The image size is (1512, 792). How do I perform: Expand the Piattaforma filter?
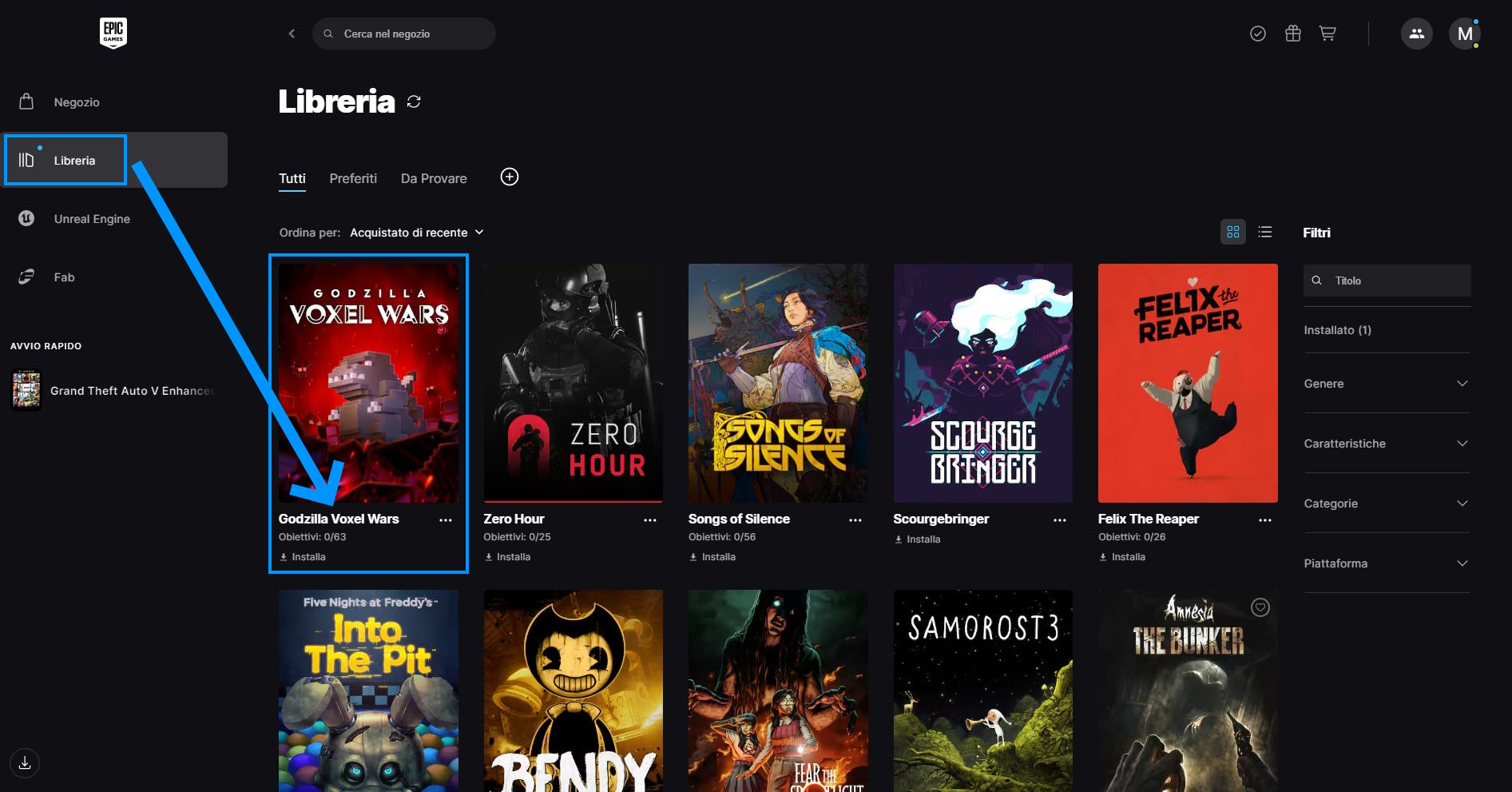point(1387,563)
